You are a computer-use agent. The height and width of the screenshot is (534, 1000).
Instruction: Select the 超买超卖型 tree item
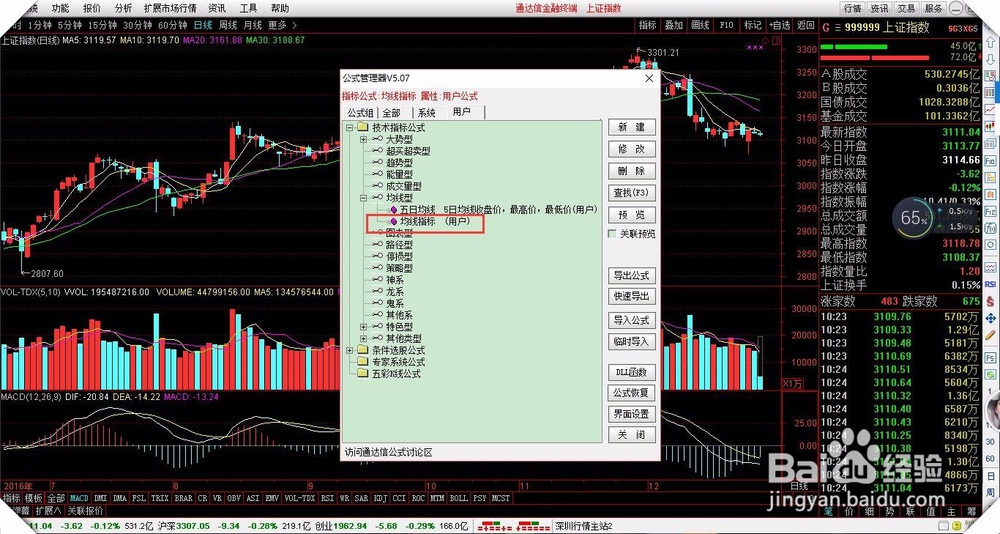coord(408,151)
